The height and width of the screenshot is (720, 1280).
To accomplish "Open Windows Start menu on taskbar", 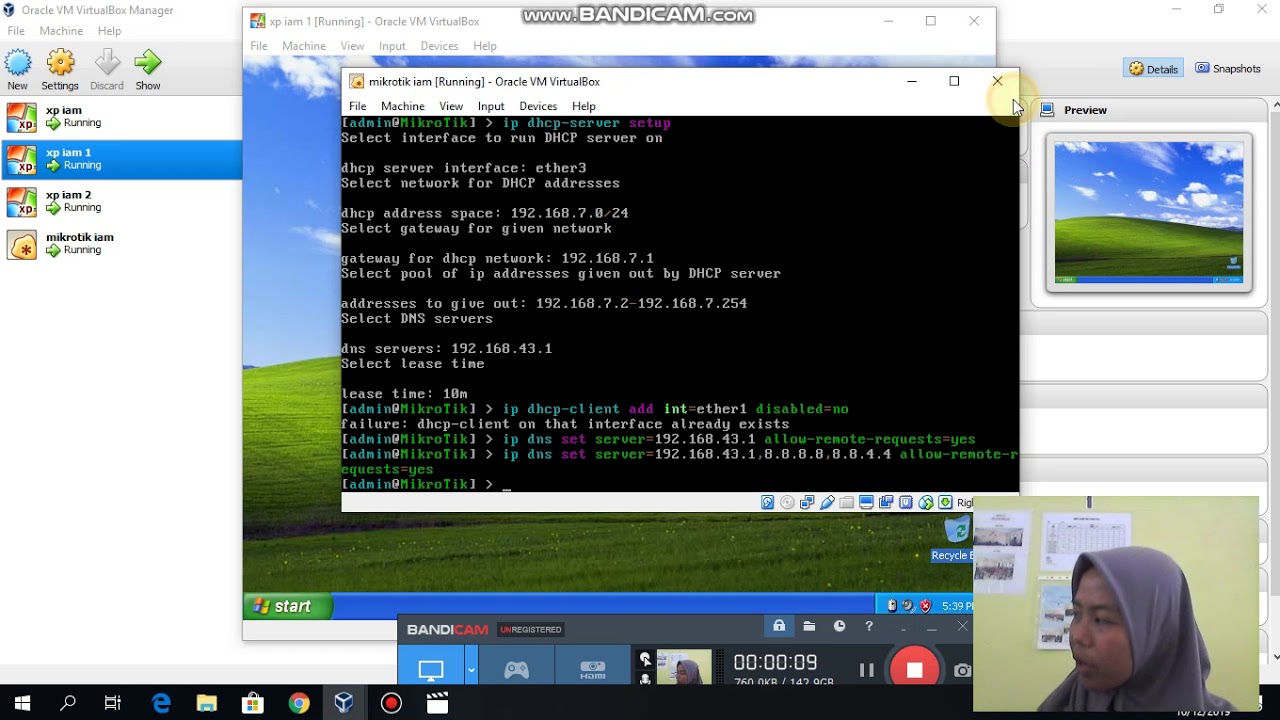I will pos(22,703).
